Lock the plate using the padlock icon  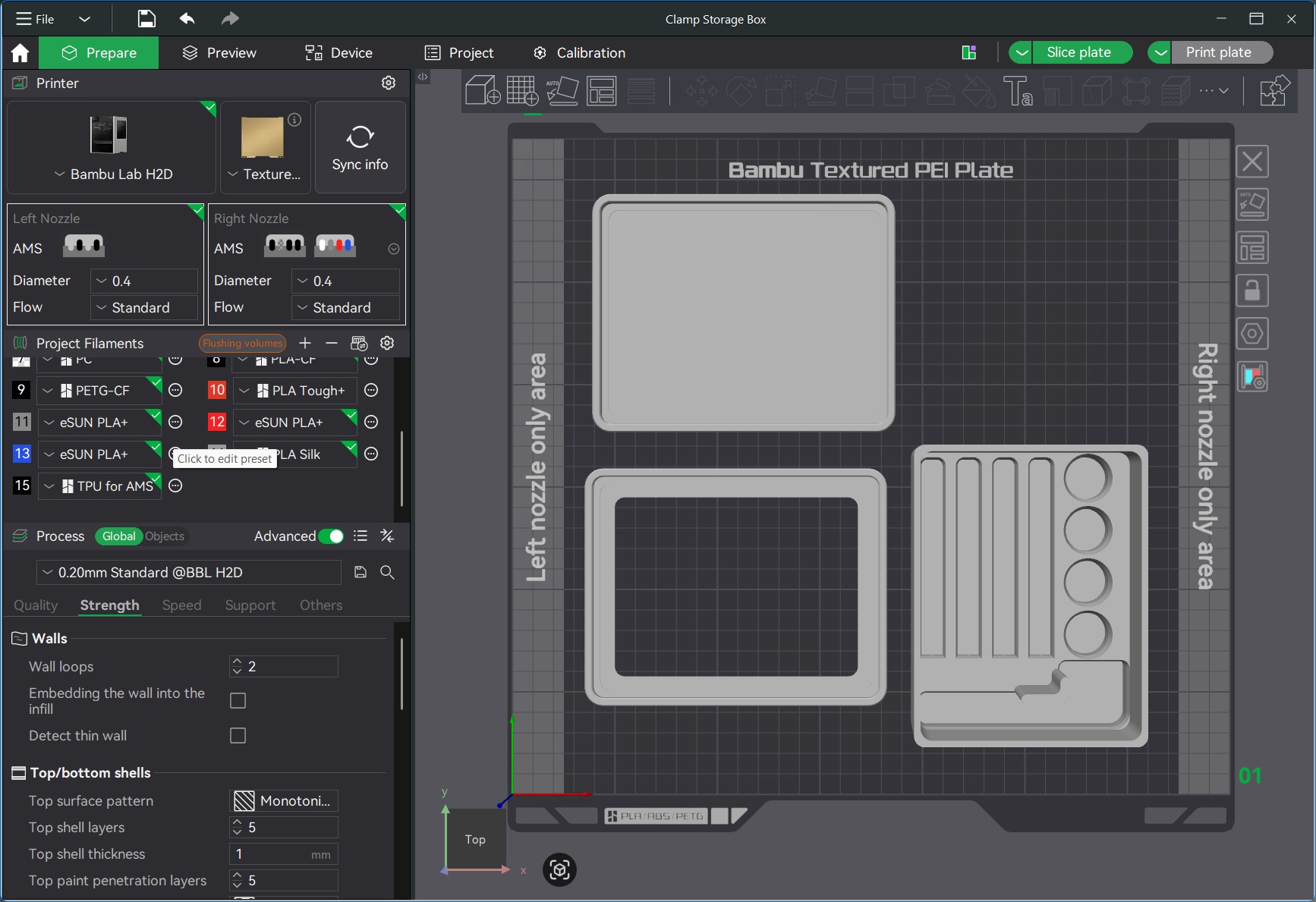tap(1252, 291)
